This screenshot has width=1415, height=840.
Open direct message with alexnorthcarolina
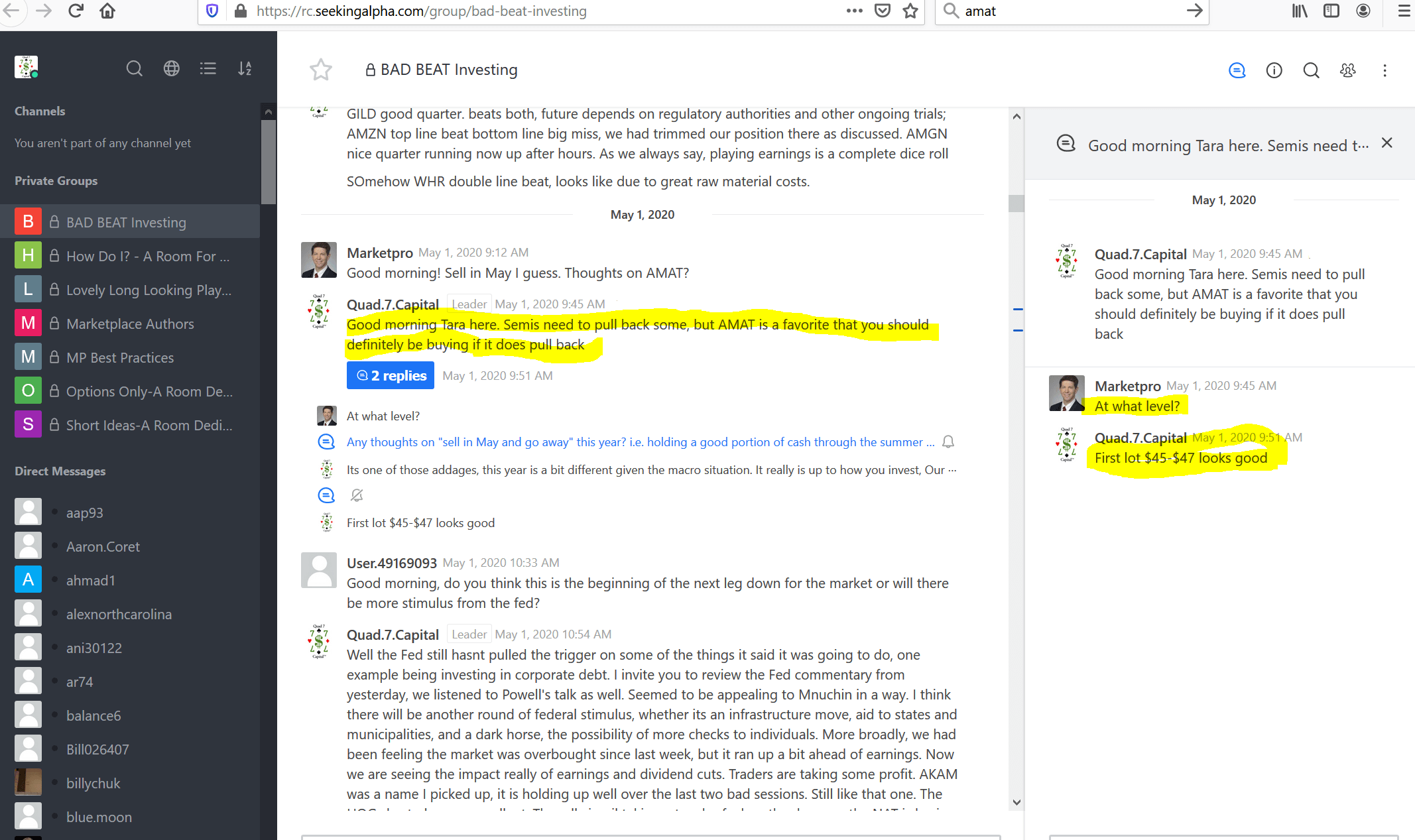click(x=130, y=613)
